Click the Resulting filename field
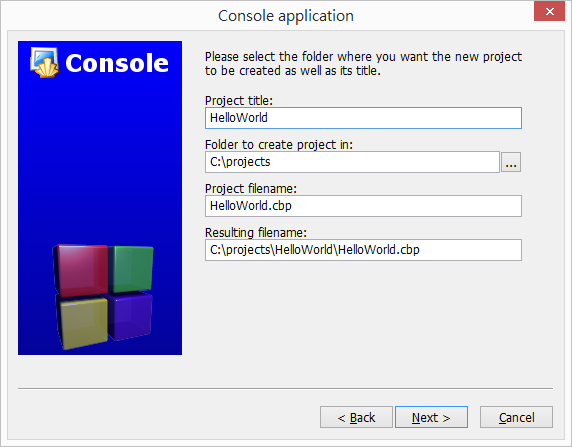Viewport: 572px width, 447px height. coord(363,250)
